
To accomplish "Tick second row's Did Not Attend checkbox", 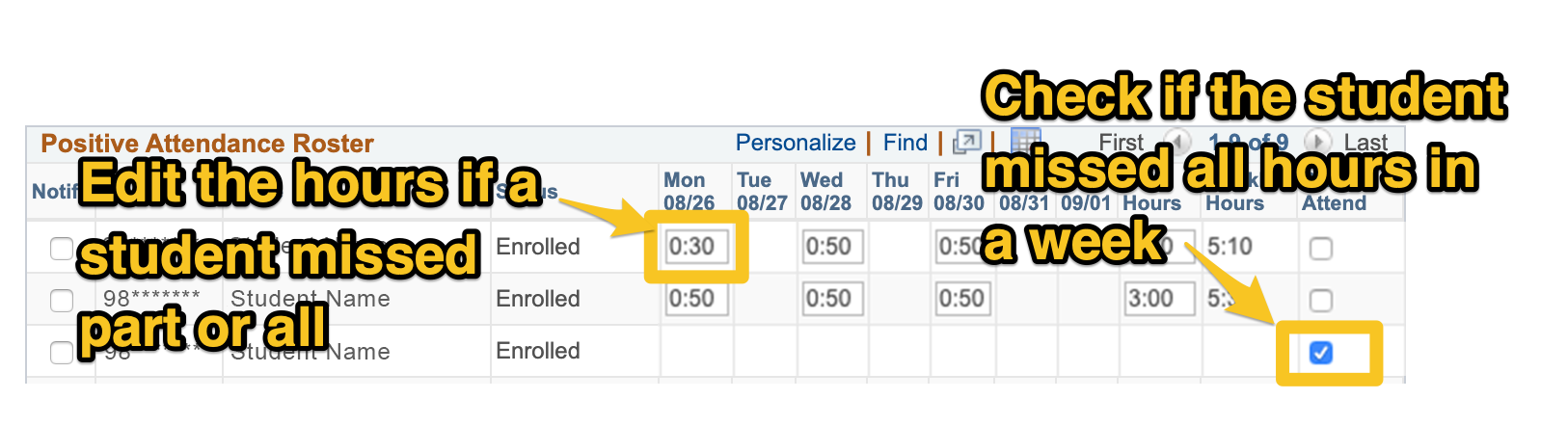I will pos(1321,300).
